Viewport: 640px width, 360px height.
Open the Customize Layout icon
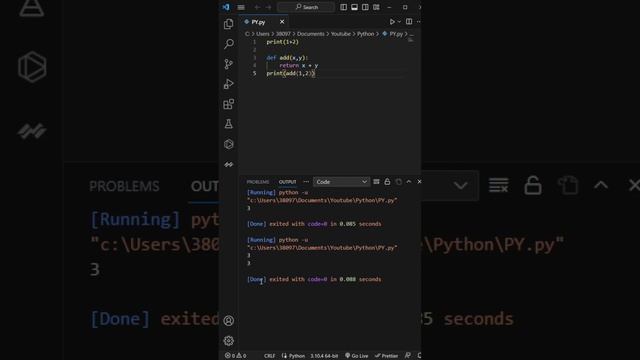[x=376, y=7]
